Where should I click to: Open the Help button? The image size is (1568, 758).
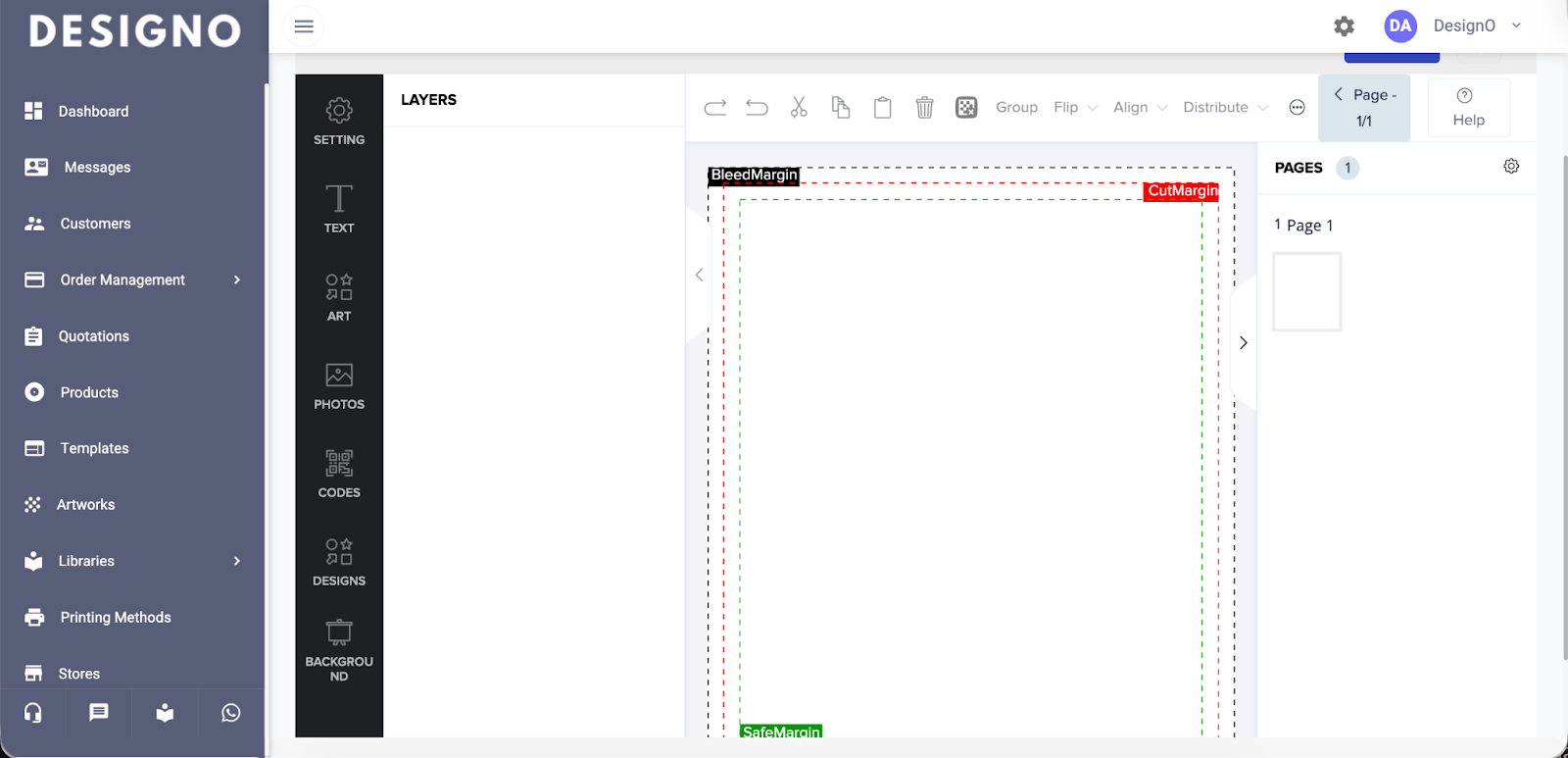(1468, 108)
